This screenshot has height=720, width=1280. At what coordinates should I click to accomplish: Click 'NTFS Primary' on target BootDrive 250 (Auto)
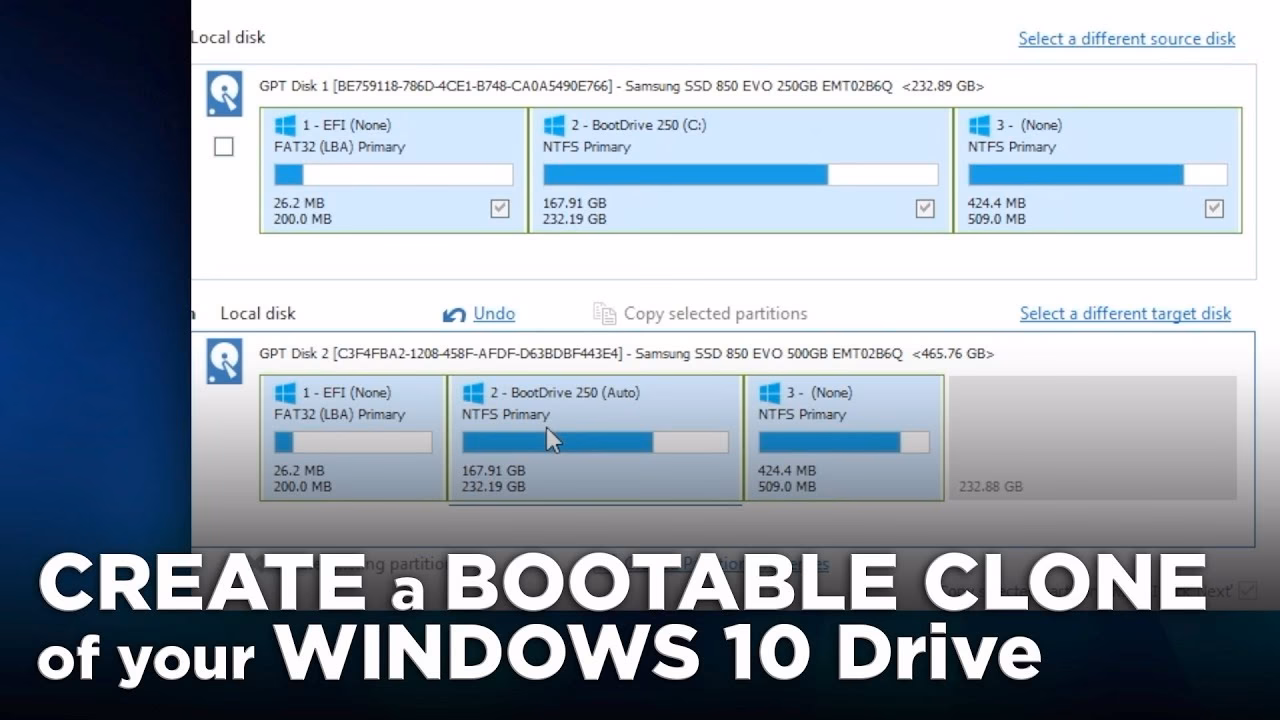point(505,414)
